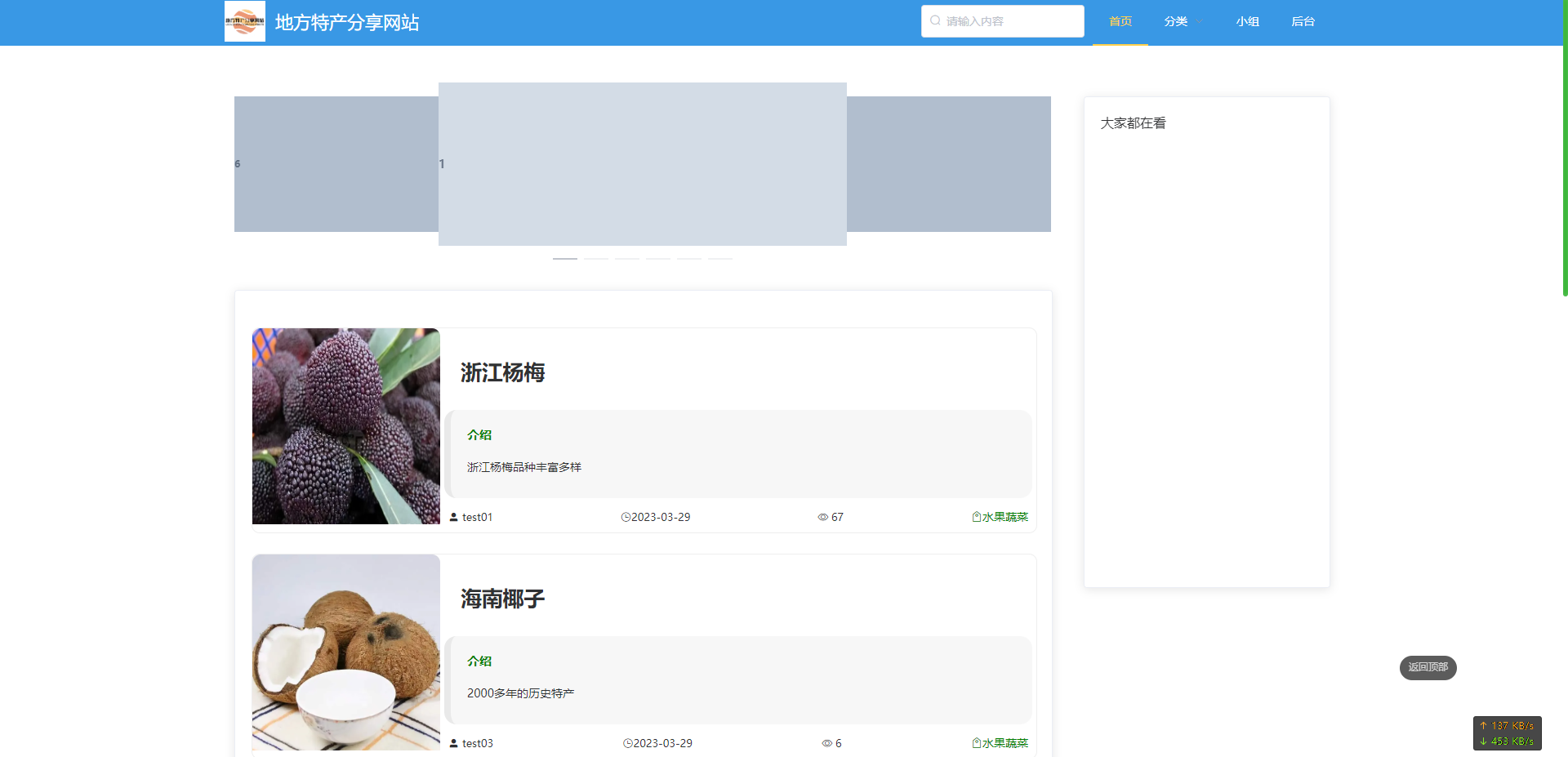Open the 首页 menu item
This screenshot has height=757, width=1568.
pyautogui.click(x=1120, y=21)
